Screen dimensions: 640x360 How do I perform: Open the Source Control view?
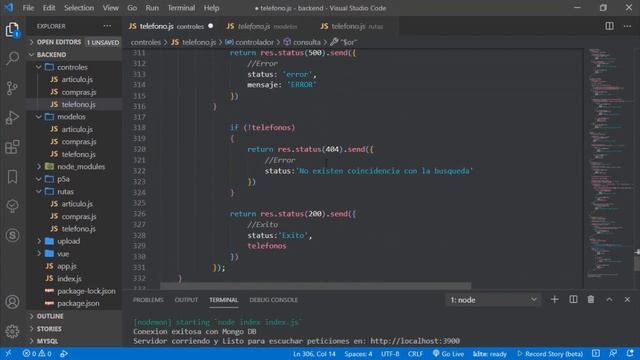pos(12,88)
